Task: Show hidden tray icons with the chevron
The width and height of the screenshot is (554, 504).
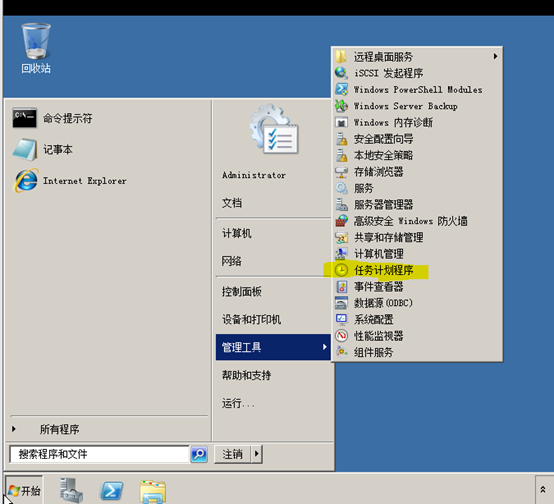Action: 543,490
